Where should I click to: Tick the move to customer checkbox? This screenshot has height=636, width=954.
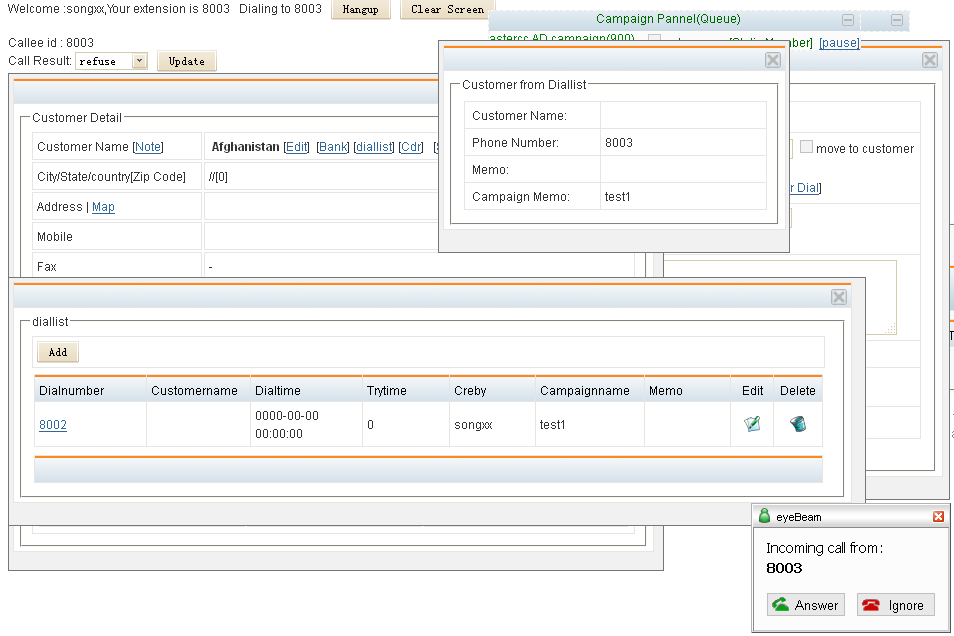click(x=806, y=147)
